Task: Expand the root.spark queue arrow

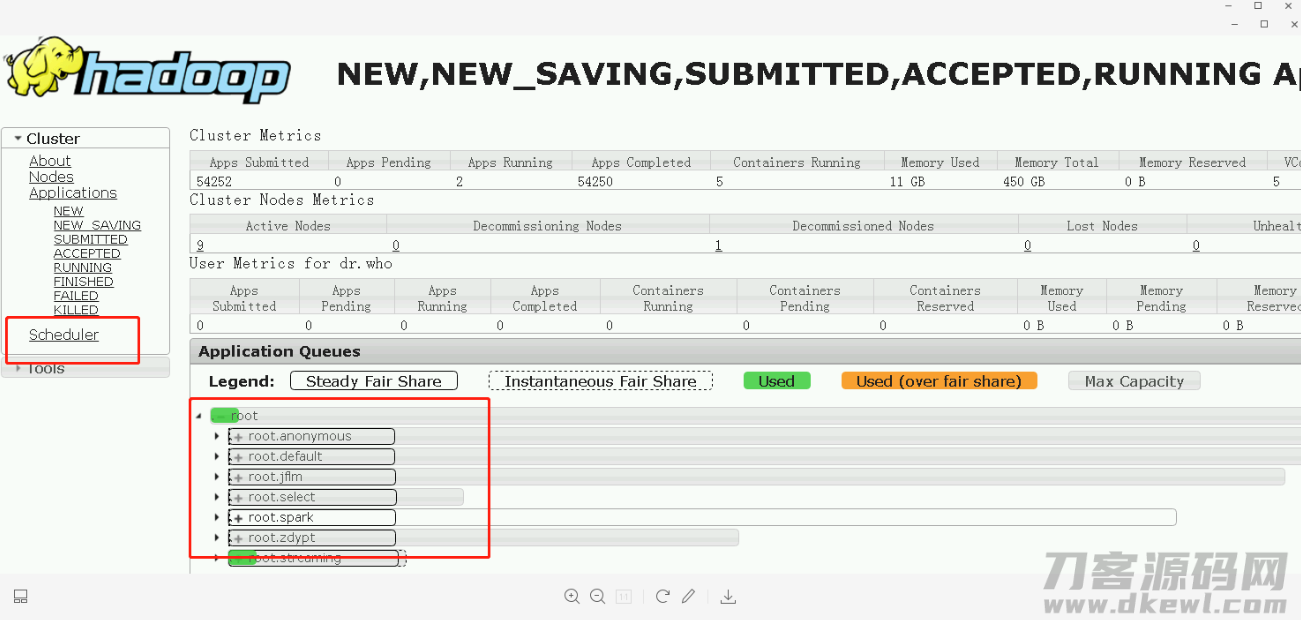Action: [x=216, y=517]
